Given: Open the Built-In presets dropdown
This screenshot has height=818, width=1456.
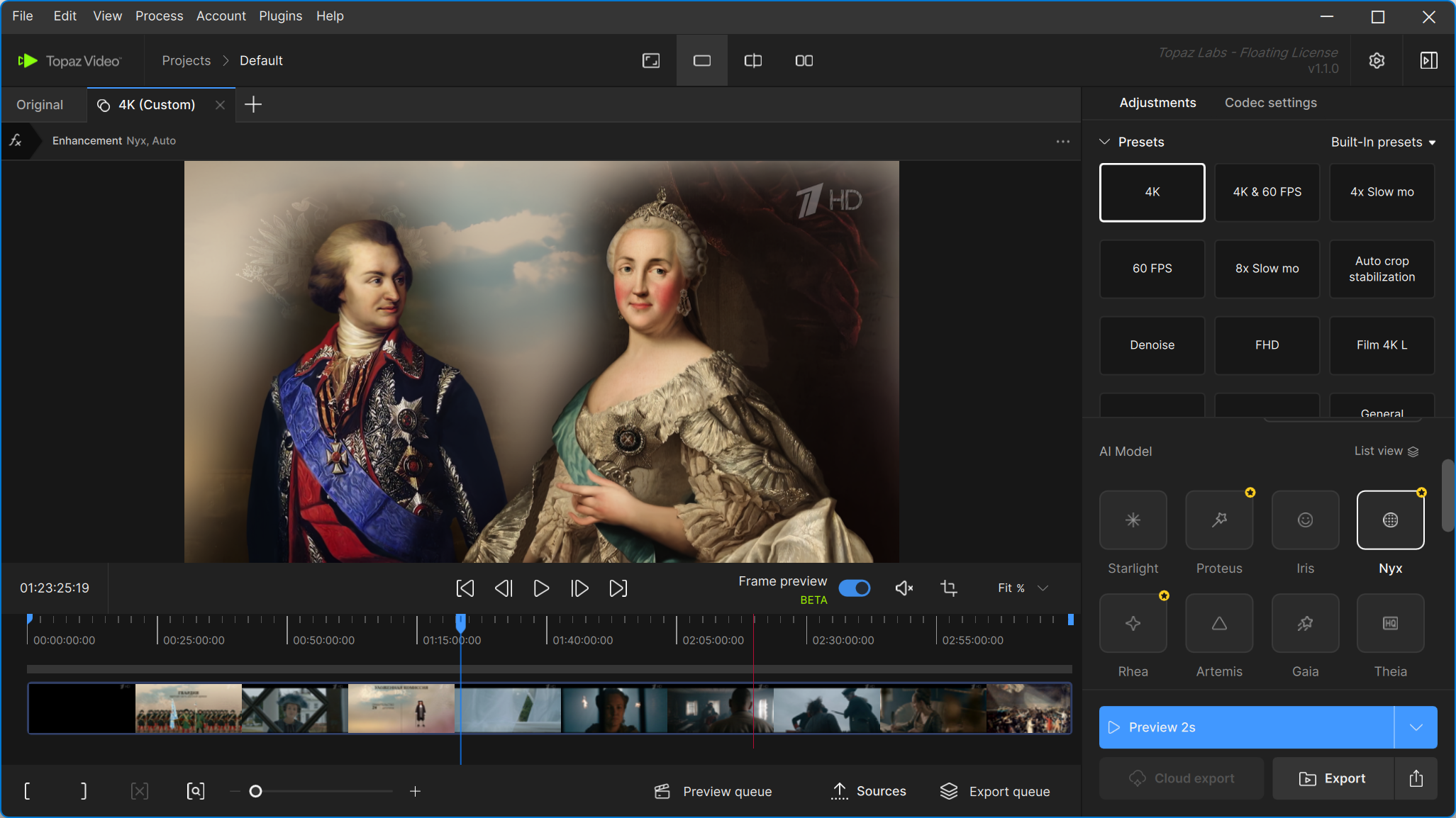Looking at the screenshot, I should pyautogui.click(x=1382, y=142).
